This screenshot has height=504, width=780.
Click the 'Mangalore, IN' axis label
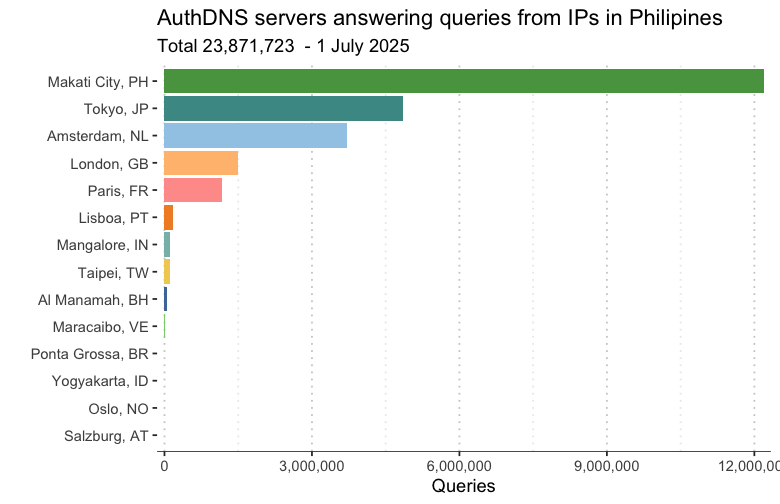102,245
